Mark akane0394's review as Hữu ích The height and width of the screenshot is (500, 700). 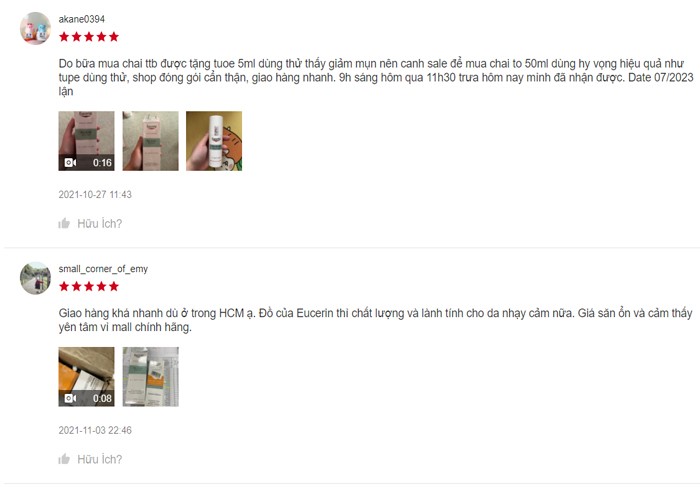point(100,223)
